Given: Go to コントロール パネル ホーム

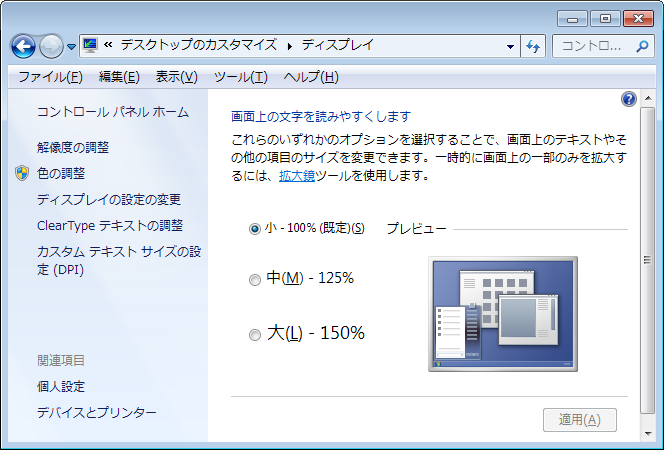Looking at the screenshot, I should 113,112.
